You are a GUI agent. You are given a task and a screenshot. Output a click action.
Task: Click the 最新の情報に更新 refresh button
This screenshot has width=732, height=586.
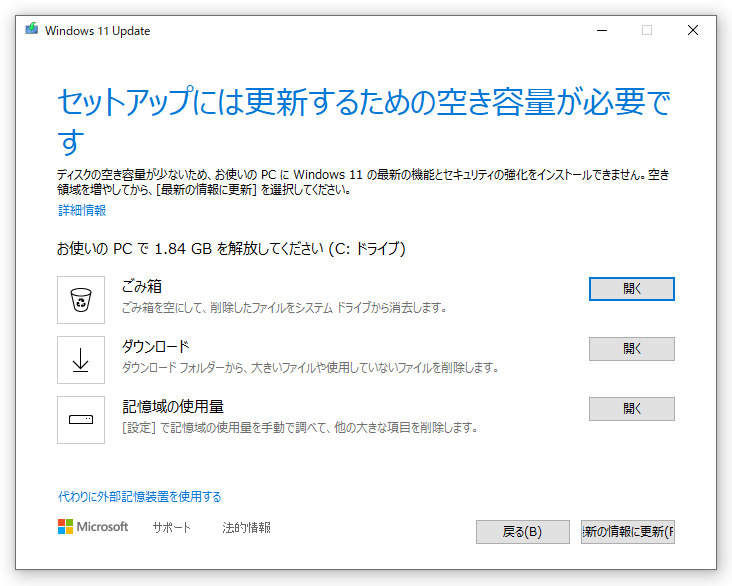pos(628,532)
